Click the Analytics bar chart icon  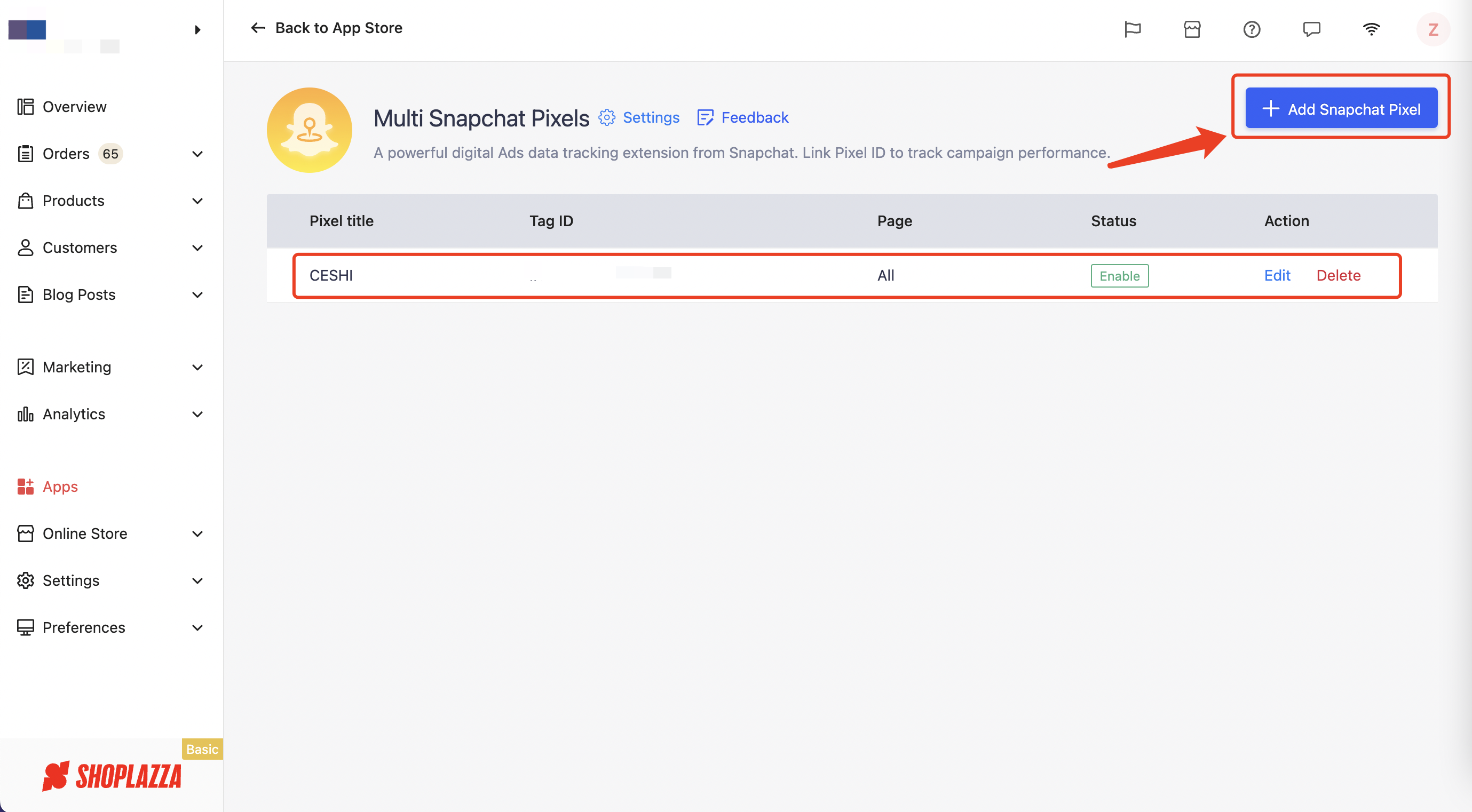tap(25, 414)
